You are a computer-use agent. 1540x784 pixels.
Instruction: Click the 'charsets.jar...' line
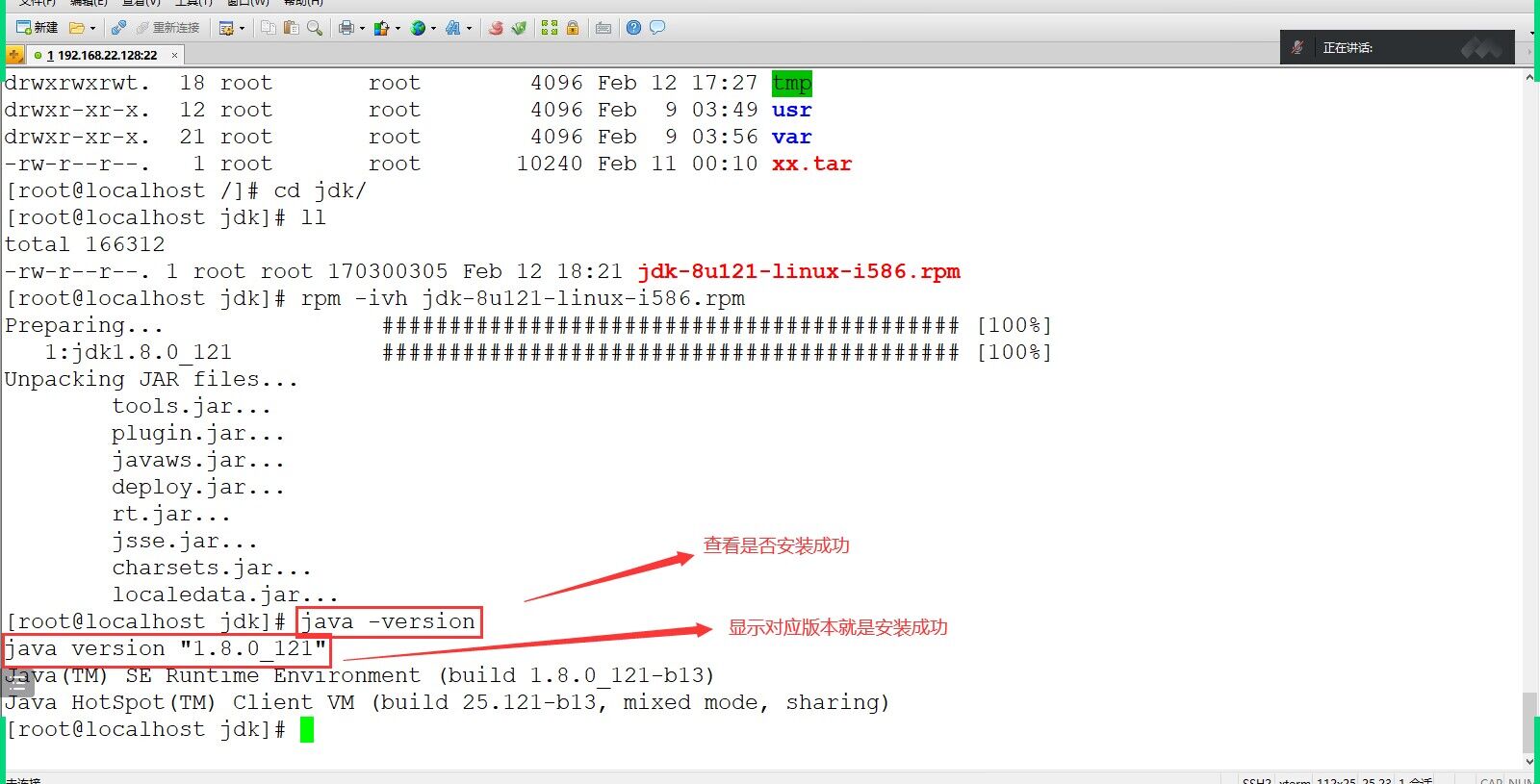[x=212, y=569]
